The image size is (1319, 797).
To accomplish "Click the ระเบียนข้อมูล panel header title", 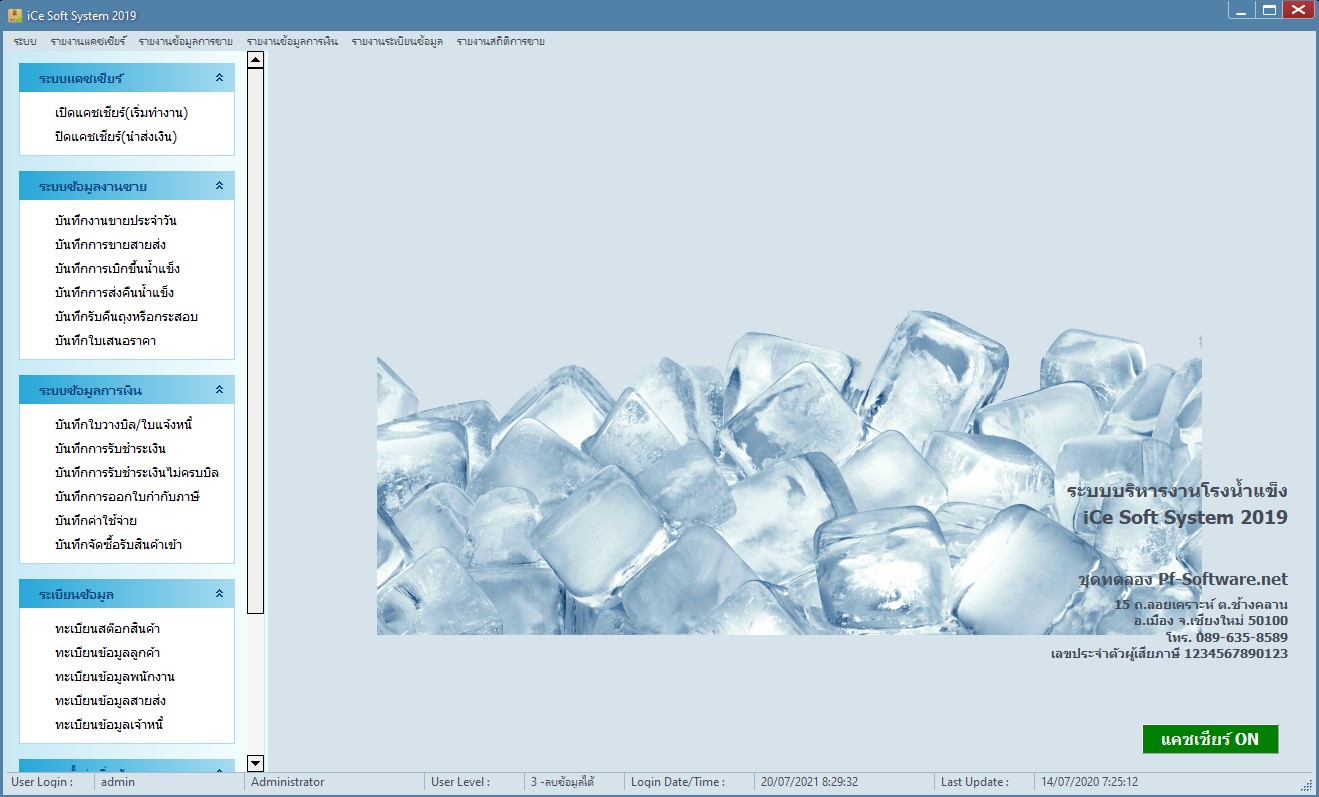I will 77,594.
